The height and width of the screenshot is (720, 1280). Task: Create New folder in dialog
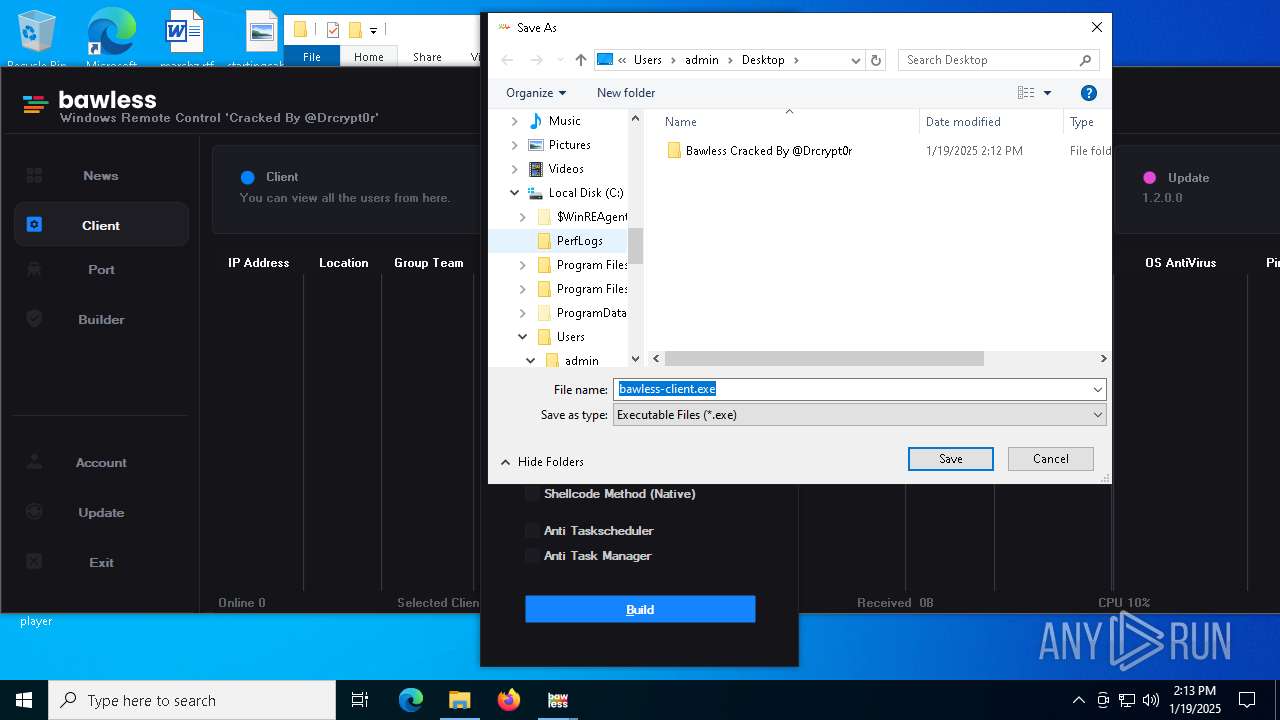tap(626, 93)
